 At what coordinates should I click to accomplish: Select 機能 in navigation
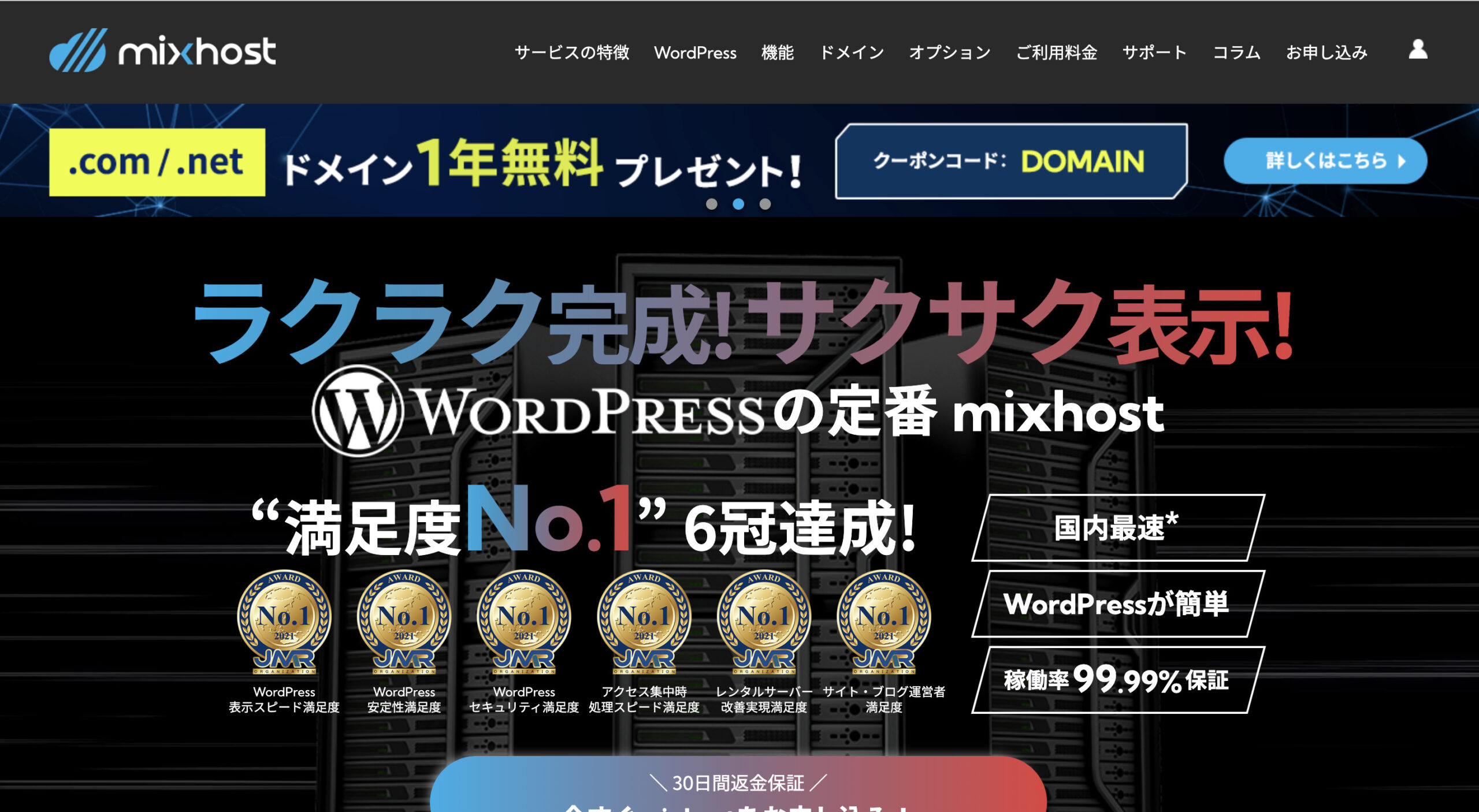[x=778, y=53]
